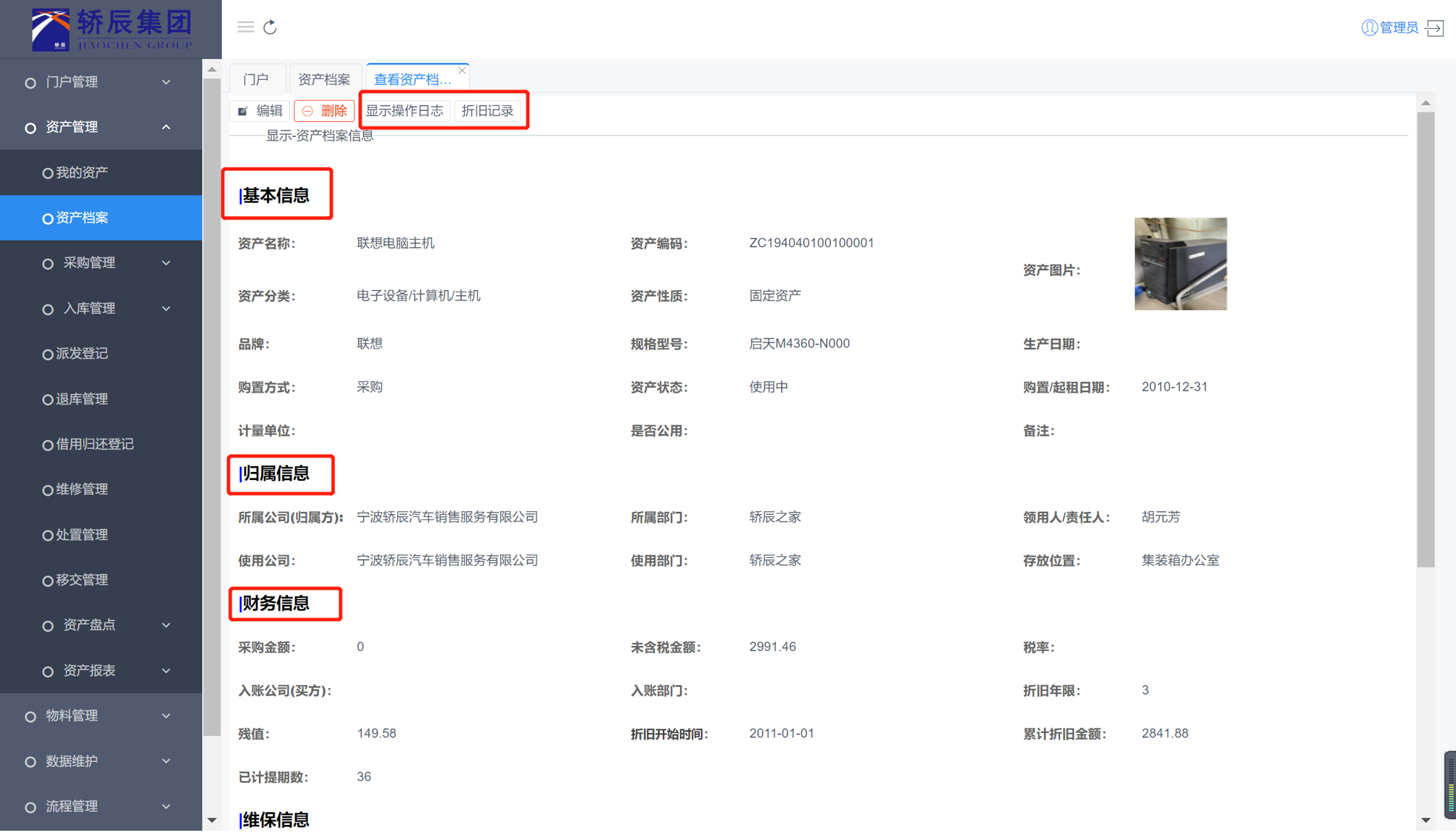Click the 显示操作日志 button
The image size is (1456, 833).
click(x=405, y=111)
